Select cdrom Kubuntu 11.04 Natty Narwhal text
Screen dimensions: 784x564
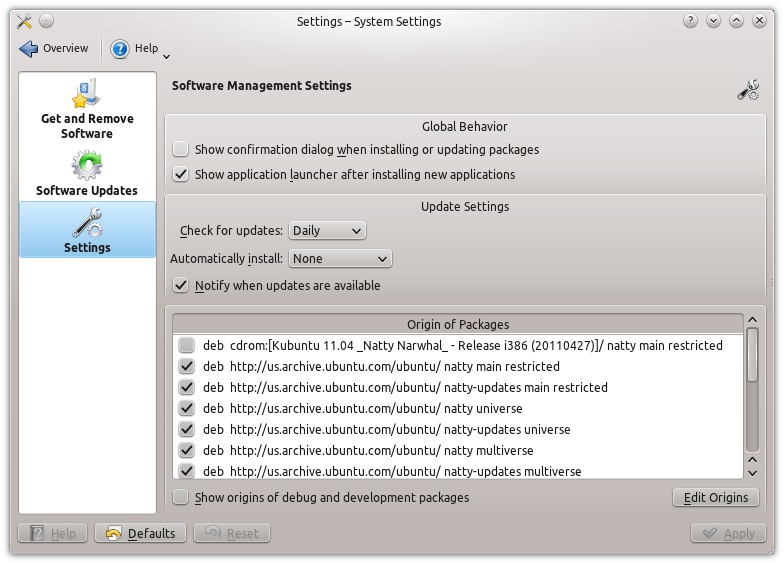[x=462, y=346]
